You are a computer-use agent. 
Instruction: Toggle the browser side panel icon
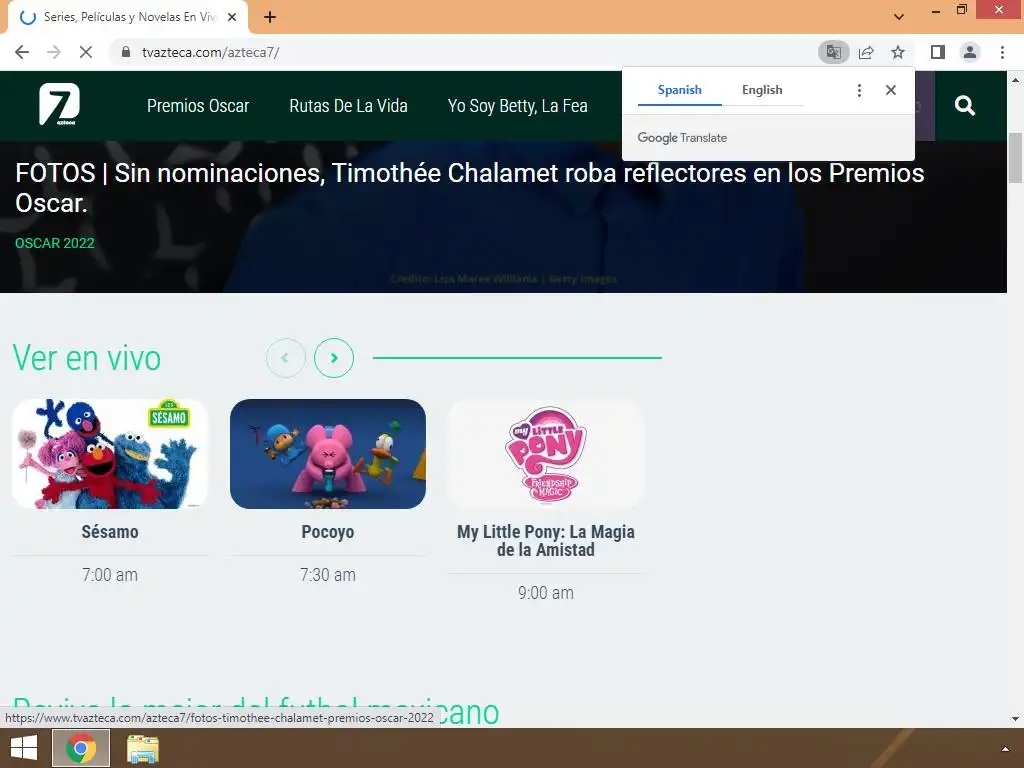(938, 52)
